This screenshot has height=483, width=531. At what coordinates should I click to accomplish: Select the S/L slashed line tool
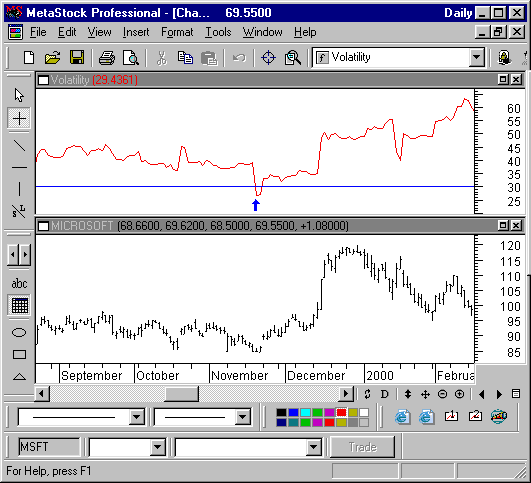pyautogui.click(x=19, y=211)
